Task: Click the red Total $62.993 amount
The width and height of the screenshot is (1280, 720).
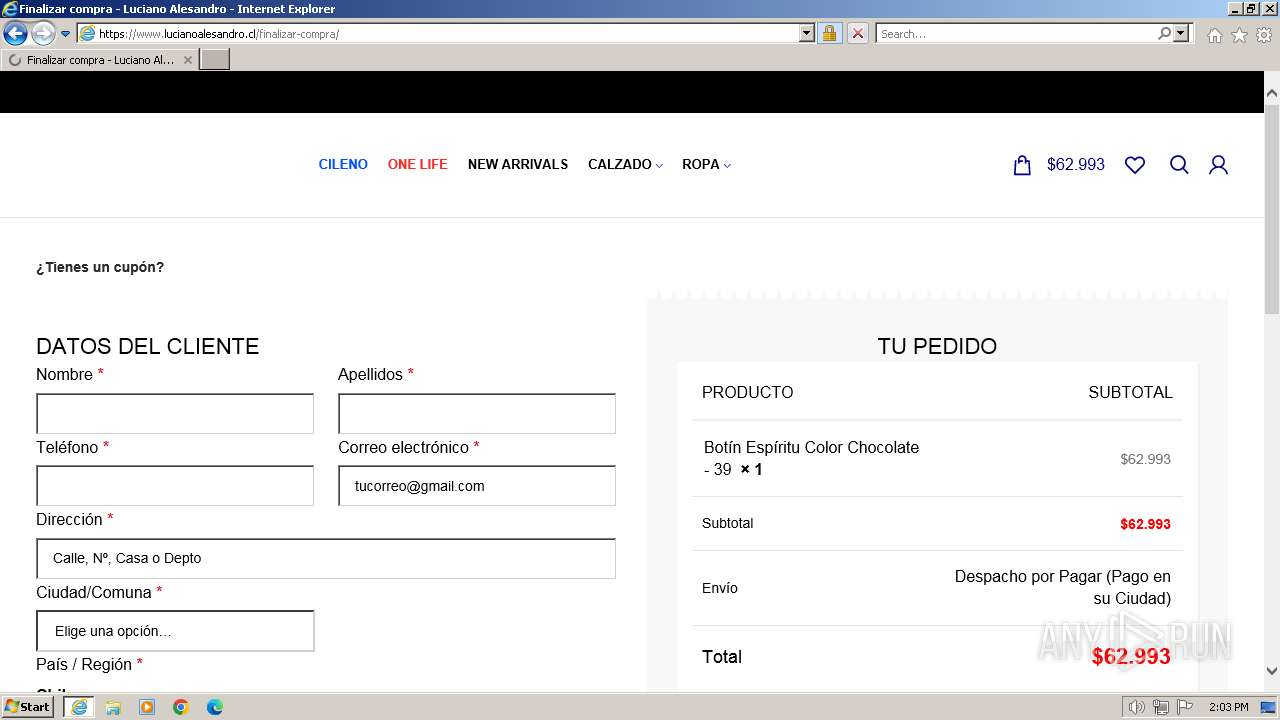Action: coord(1131,656)
